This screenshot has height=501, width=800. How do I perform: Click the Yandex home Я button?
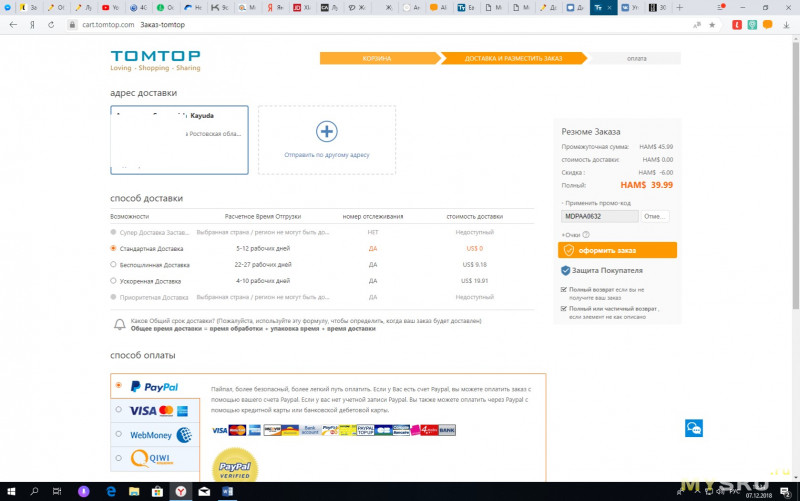[32, 24]
